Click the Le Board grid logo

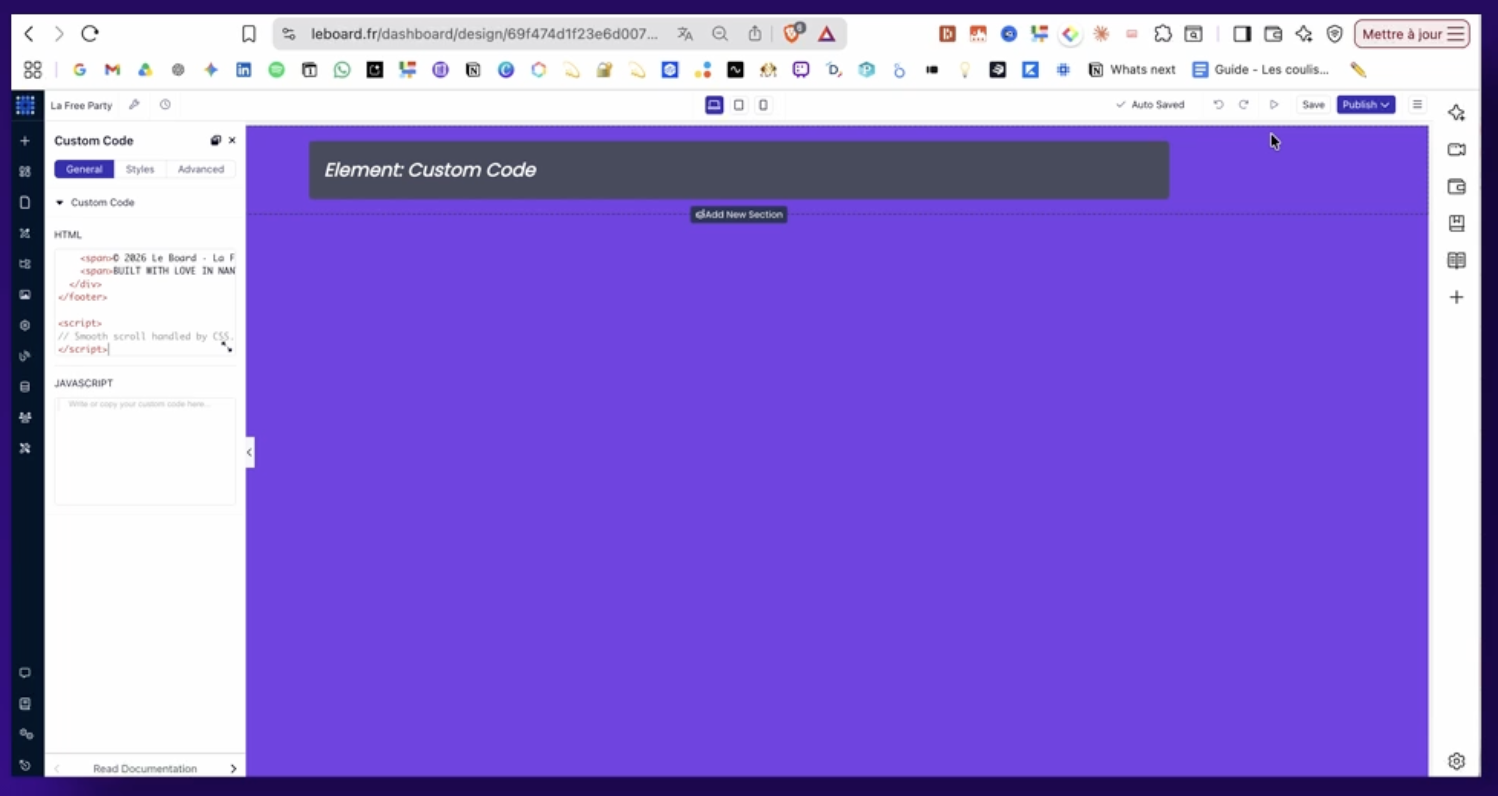pos(25,105)
